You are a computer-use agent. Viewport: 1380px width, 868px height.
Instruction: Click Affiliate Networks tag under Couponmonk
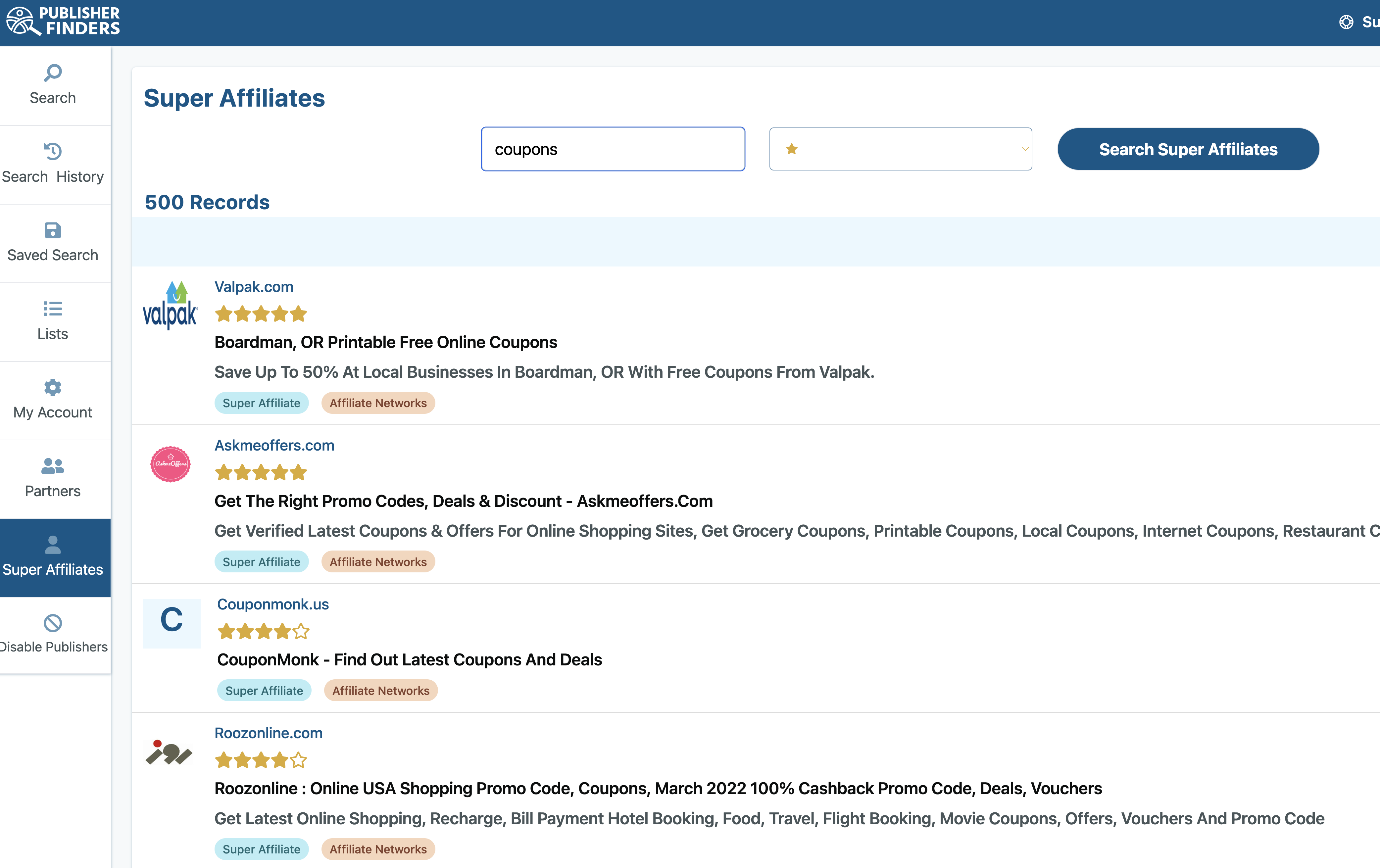[381, 690]
